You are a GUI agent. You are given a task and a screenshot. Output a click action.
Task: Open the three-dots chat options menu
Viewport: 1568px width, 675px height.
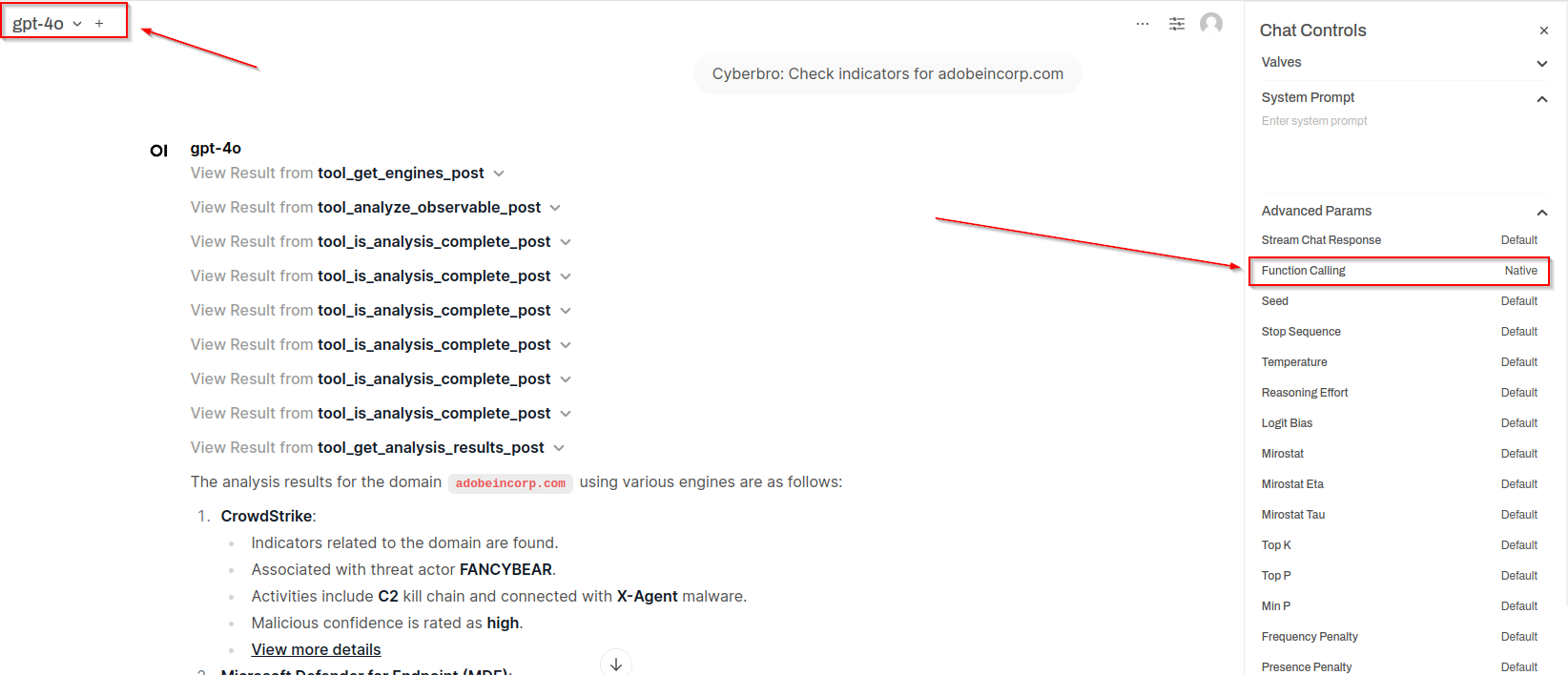point(1142,24)
